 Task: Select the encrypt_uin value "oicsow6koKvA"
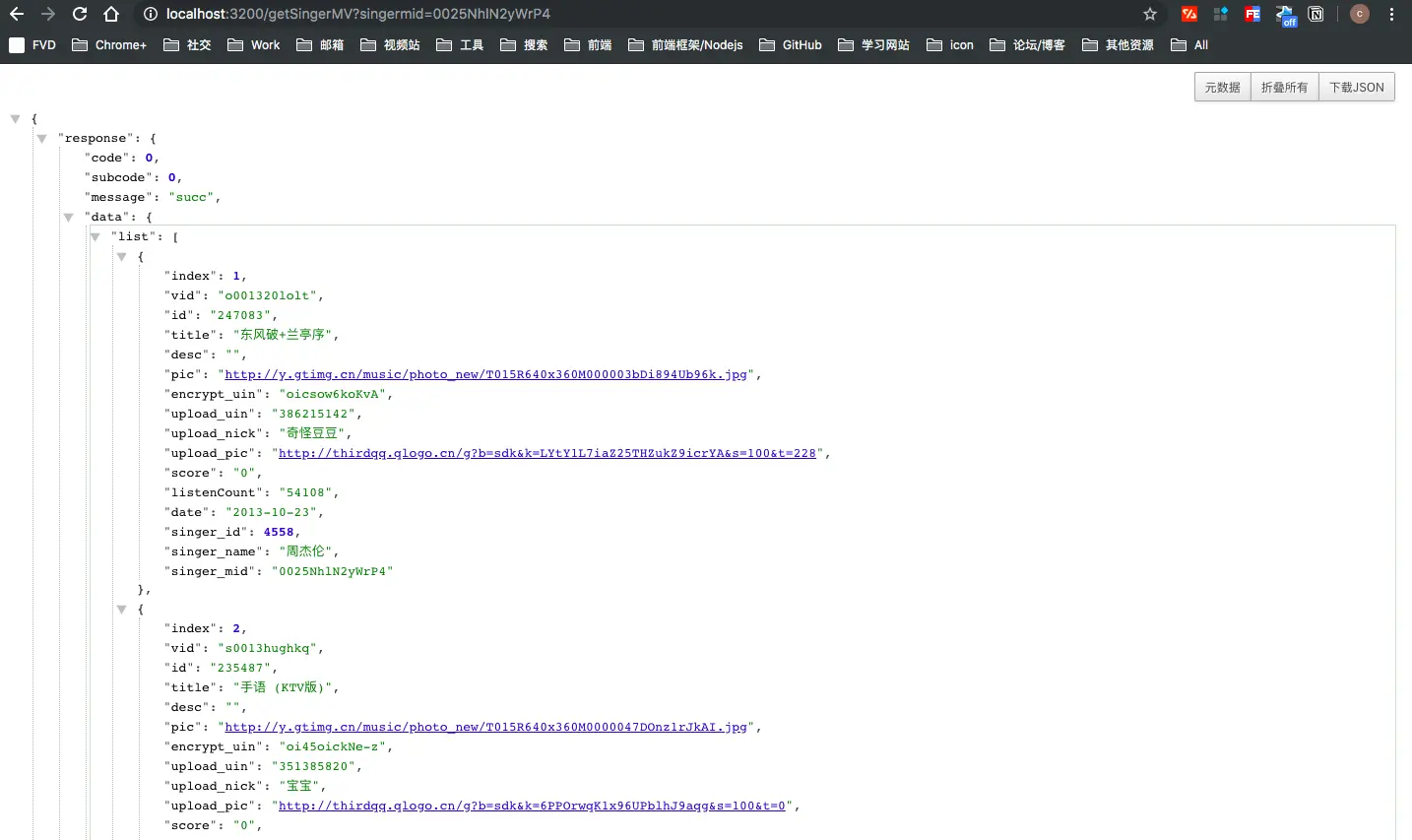coord(332,394)
